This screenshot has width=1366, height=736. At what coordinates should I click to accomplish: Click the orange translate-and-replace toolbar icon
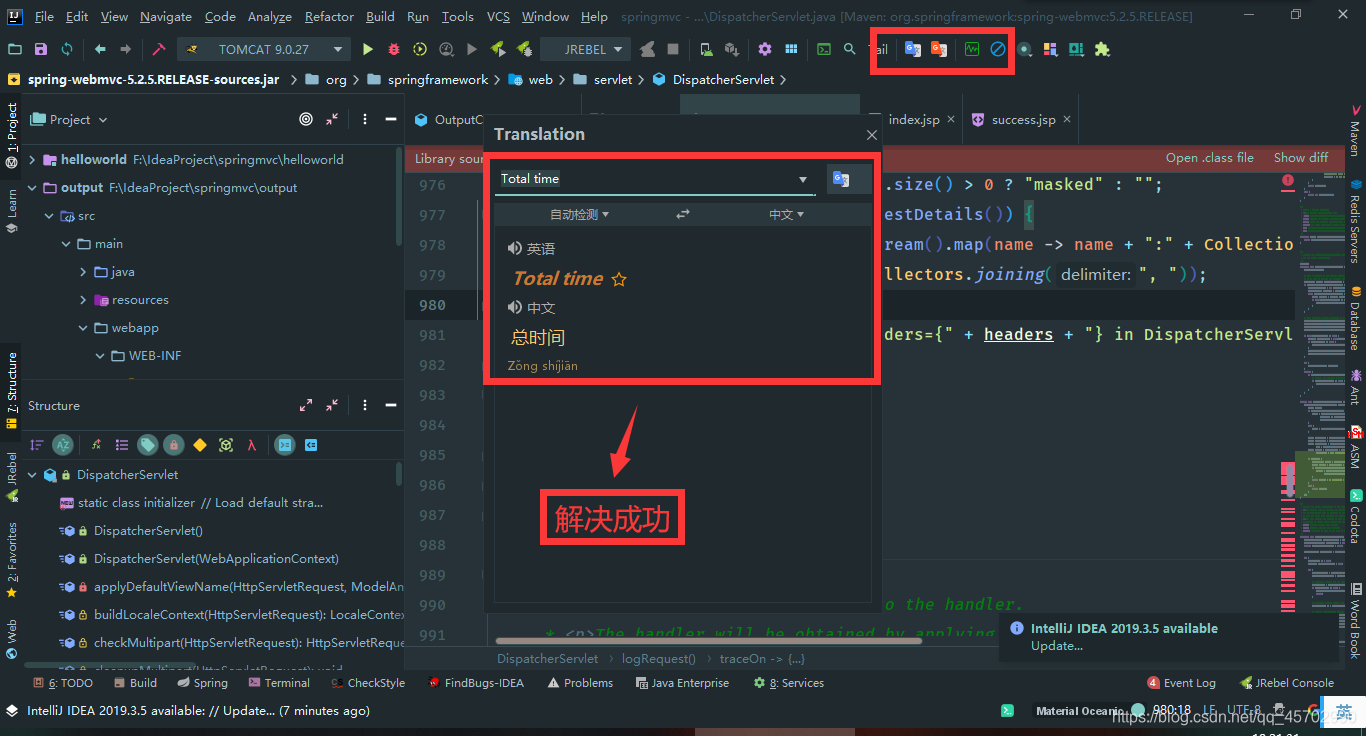(939, 49)
